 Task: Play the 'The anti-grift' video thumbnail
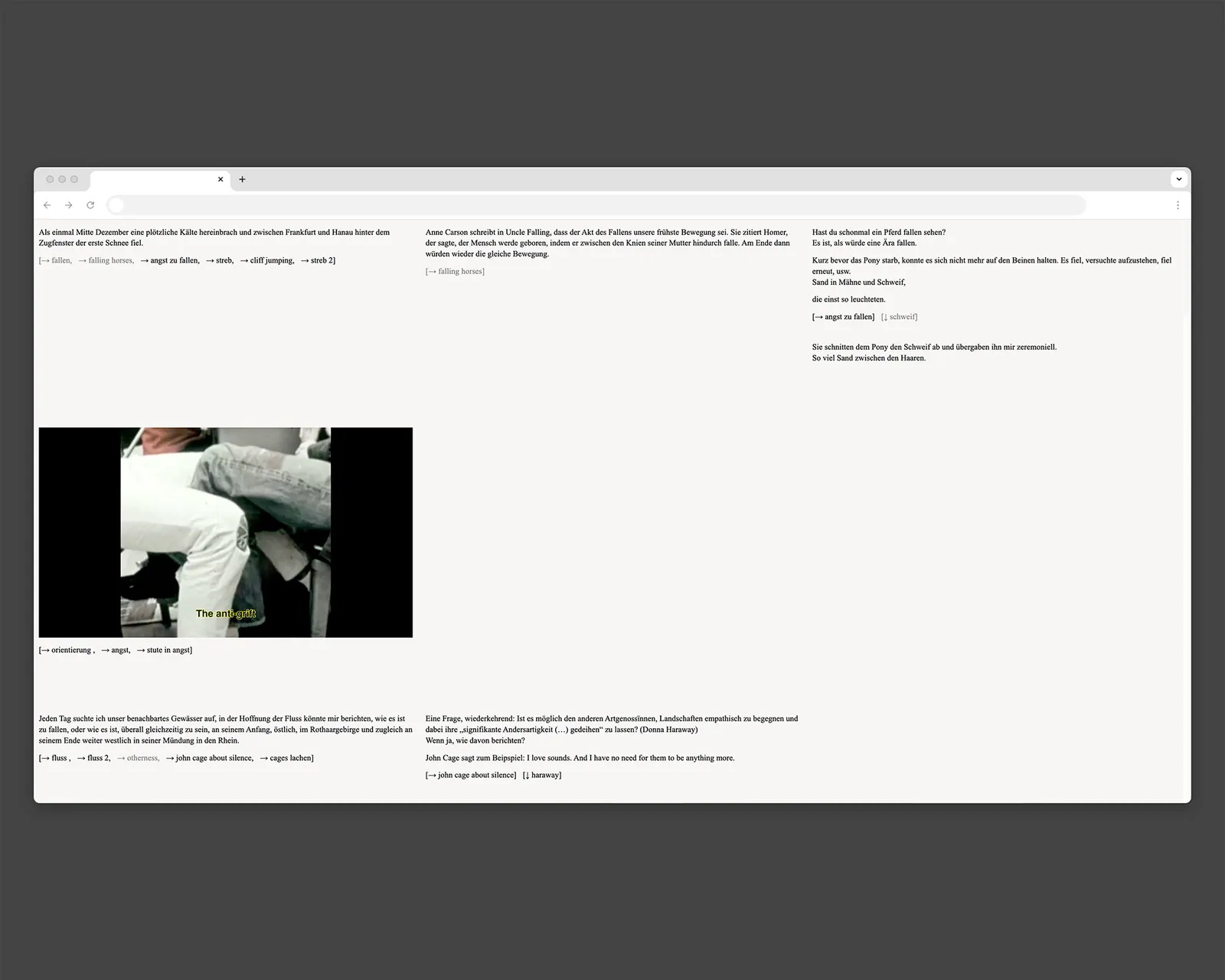226,532
